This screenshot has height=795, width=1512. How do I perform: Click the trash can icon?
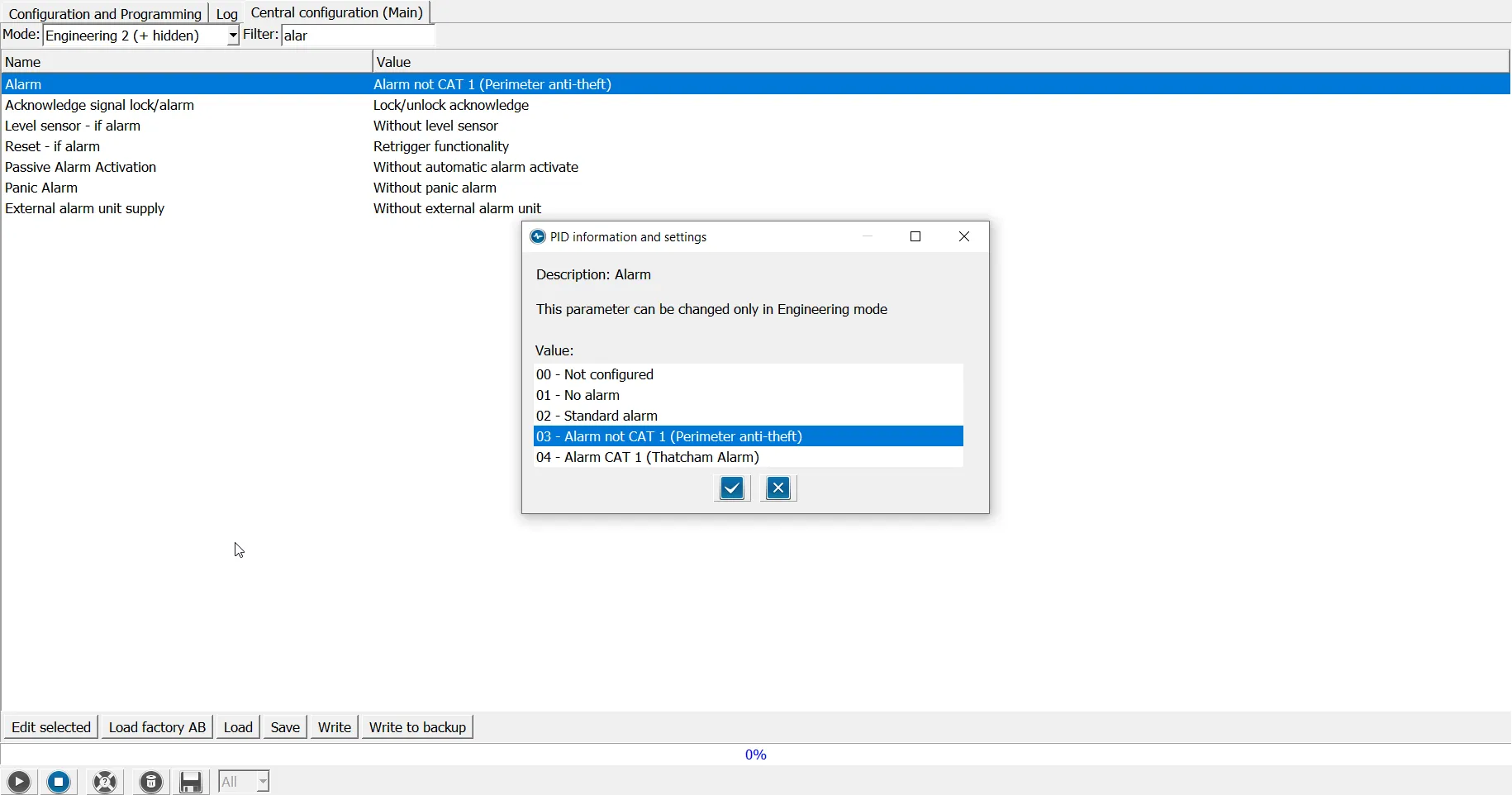coord(152,782)
